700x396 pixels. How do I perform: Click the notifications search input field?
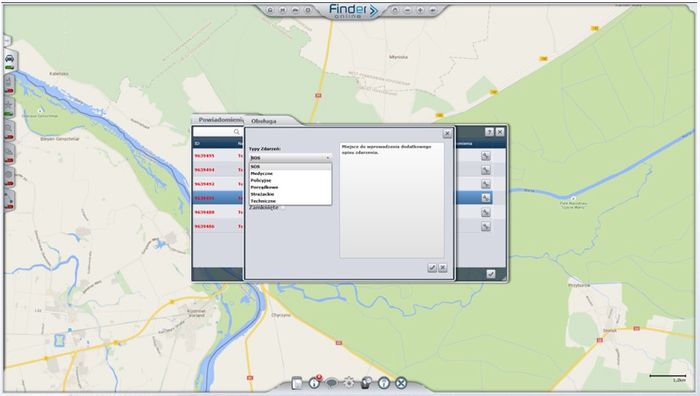[x=217, y=132]
